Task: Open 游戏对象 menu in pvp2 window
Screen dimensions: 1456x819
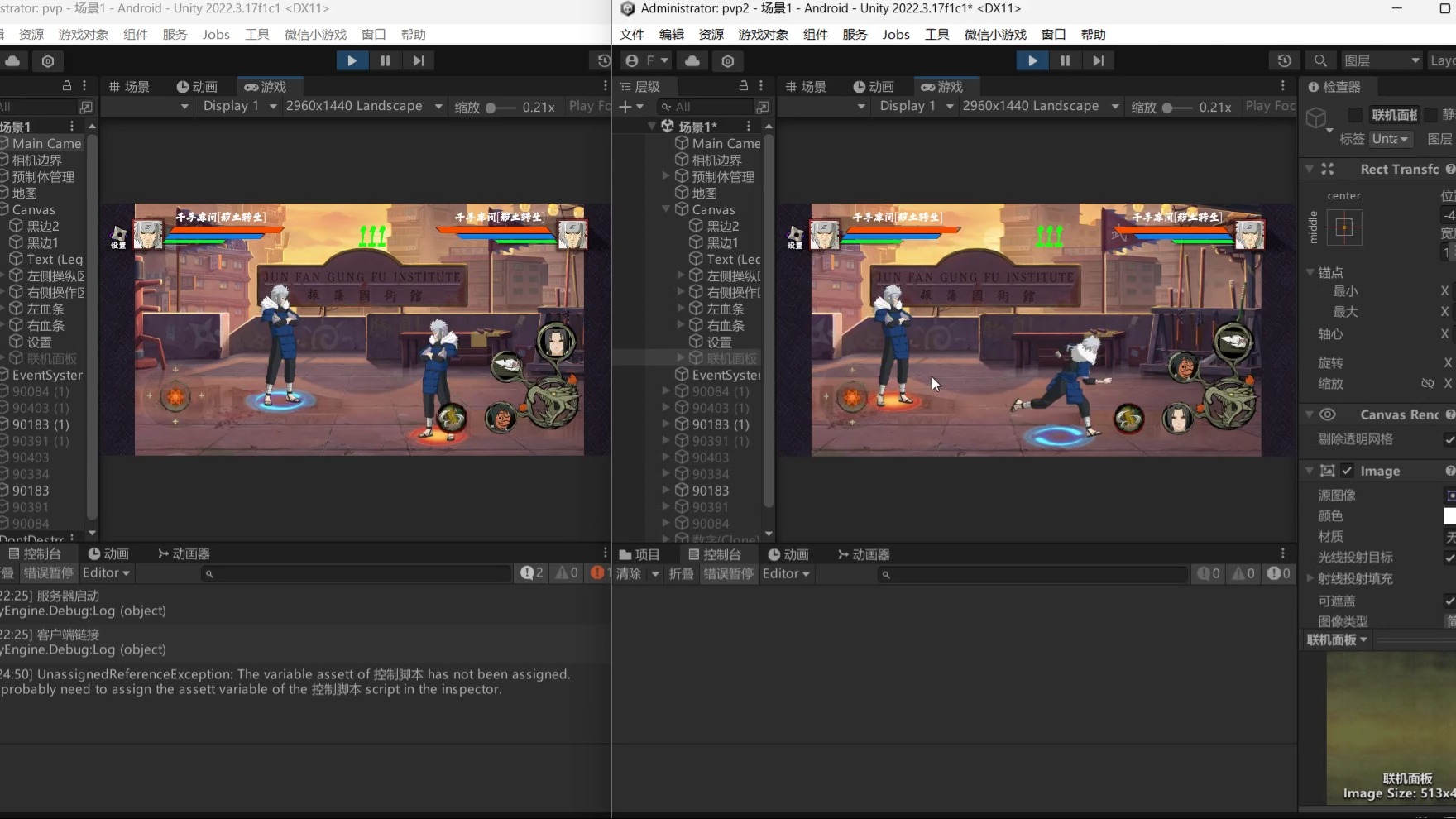Action: [763, 35]
